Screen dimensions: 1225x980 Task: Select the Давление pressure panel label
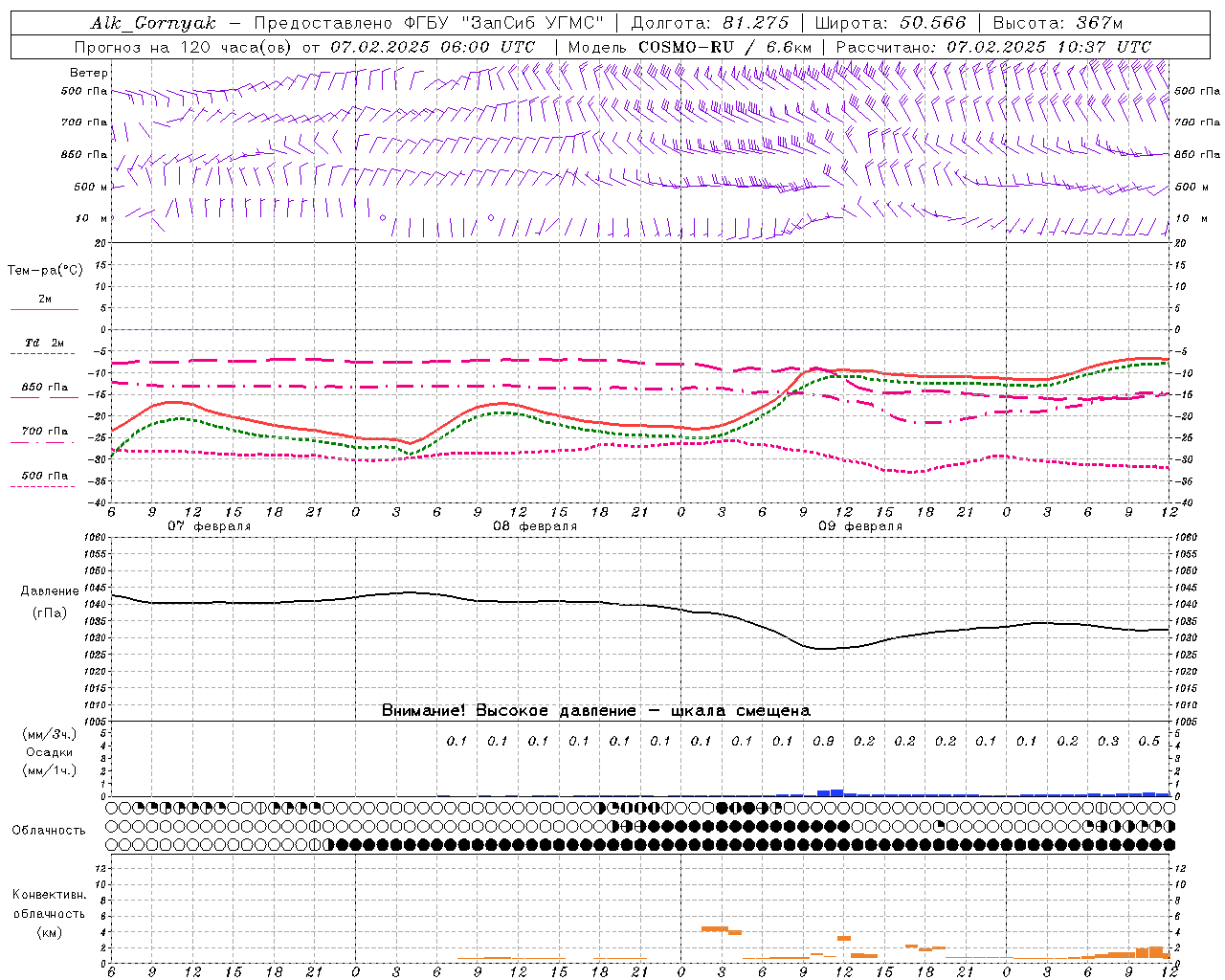pos(49,591)
